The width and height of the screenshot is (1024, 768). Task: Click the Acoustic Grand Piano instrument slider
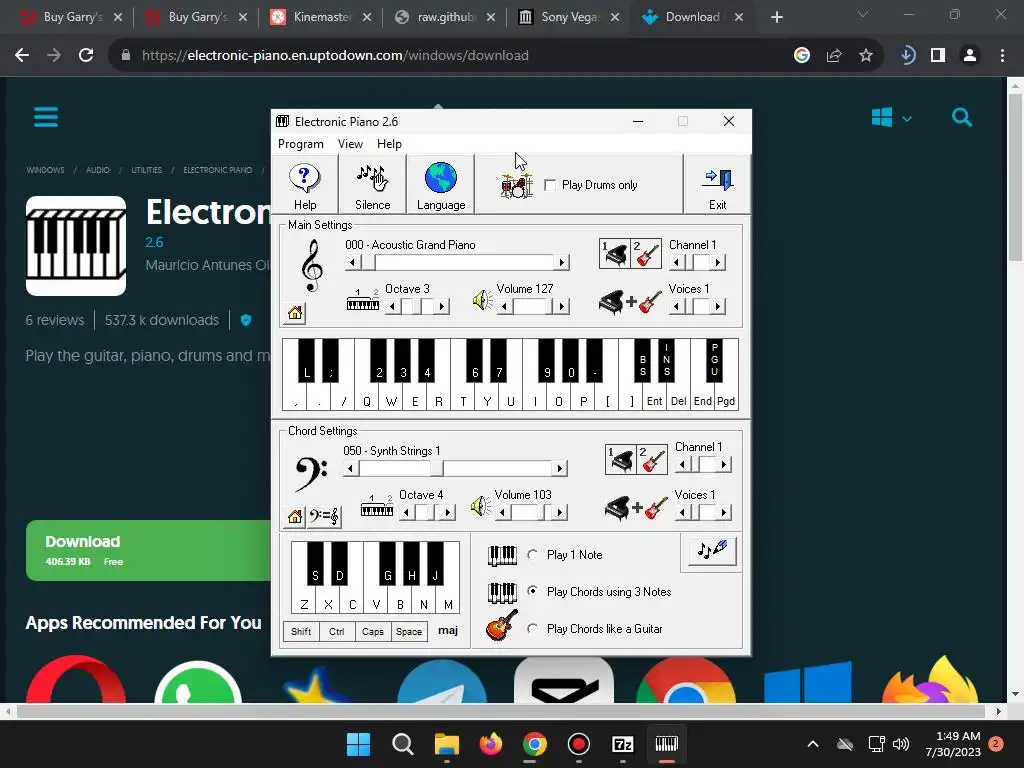coord(457,263)
